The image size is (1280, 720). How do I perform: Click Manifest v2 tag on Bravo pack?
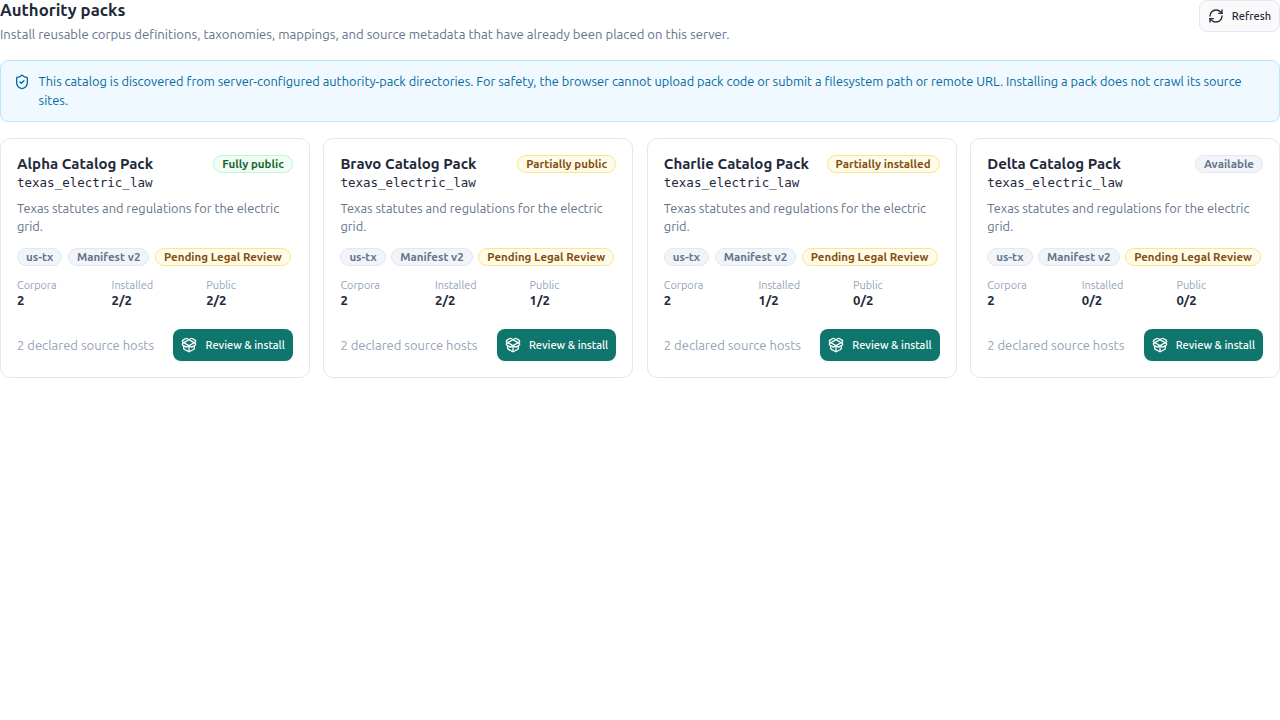pos(432,257)
